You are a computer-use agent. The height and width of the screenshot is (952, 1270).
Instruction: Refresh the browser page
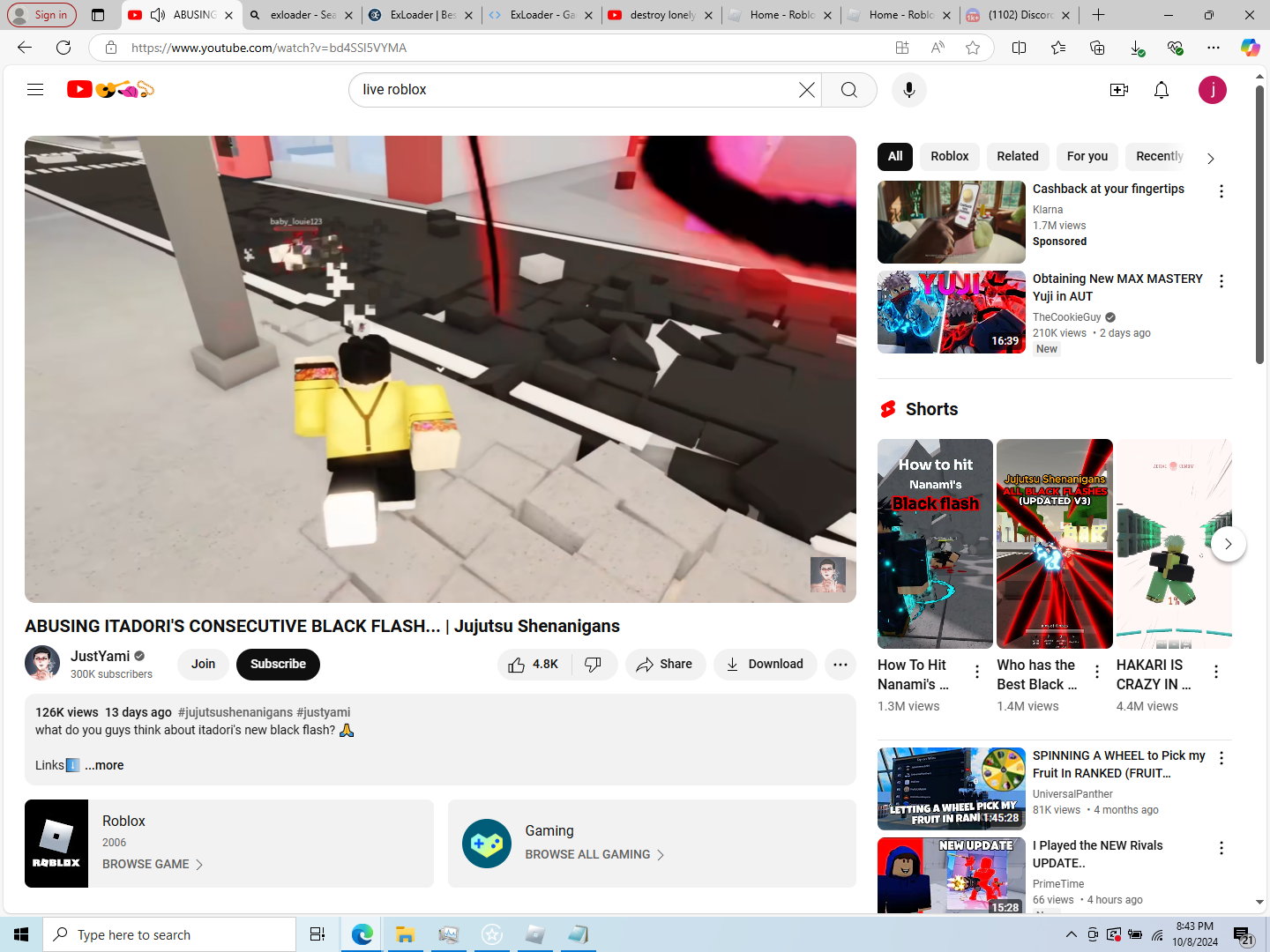63,48
